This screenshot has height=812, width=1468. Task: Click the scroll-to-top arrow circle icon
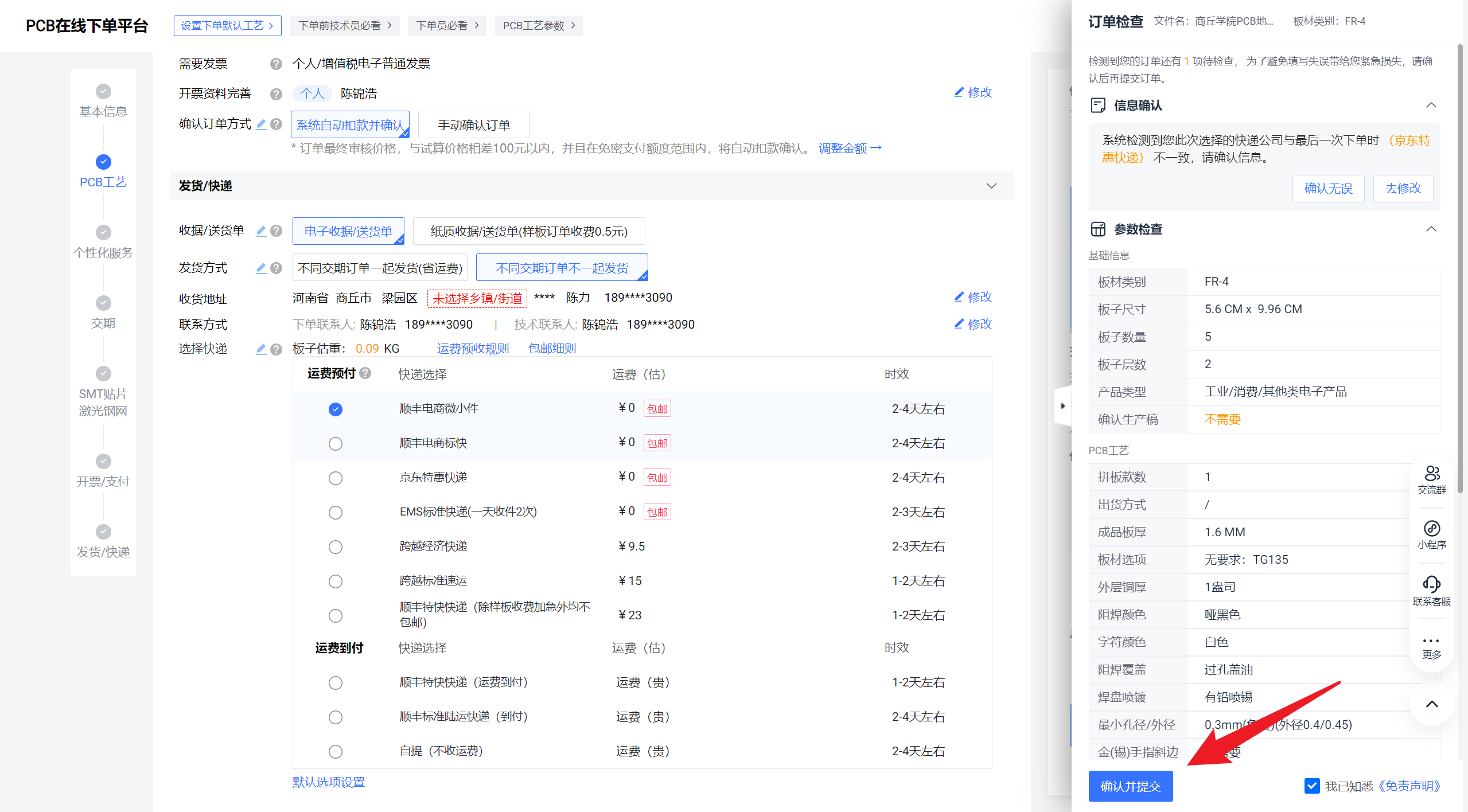coord(1431,704)
